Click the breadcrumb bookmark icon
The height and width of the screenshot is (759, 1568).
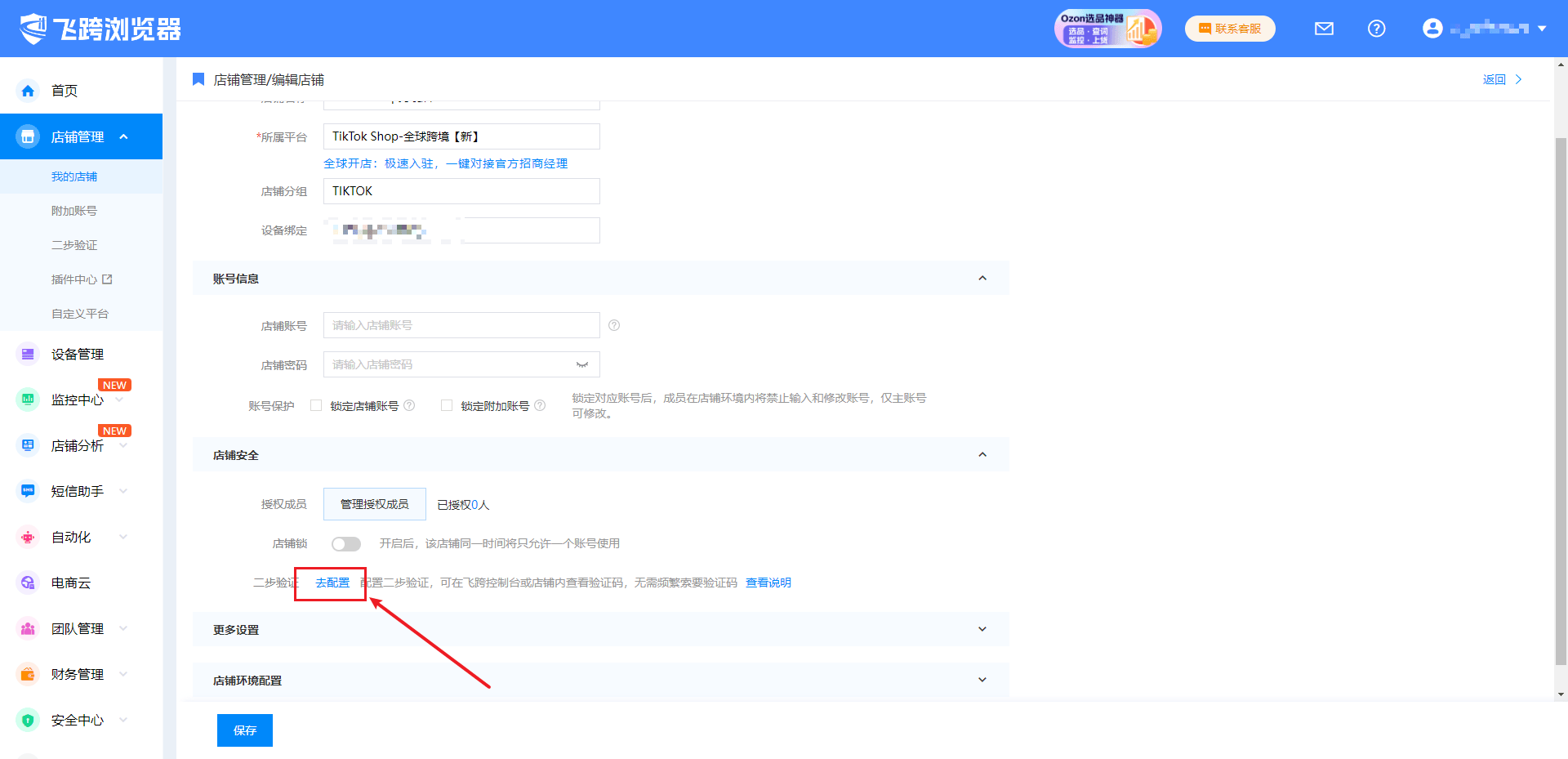pos(198,79)
